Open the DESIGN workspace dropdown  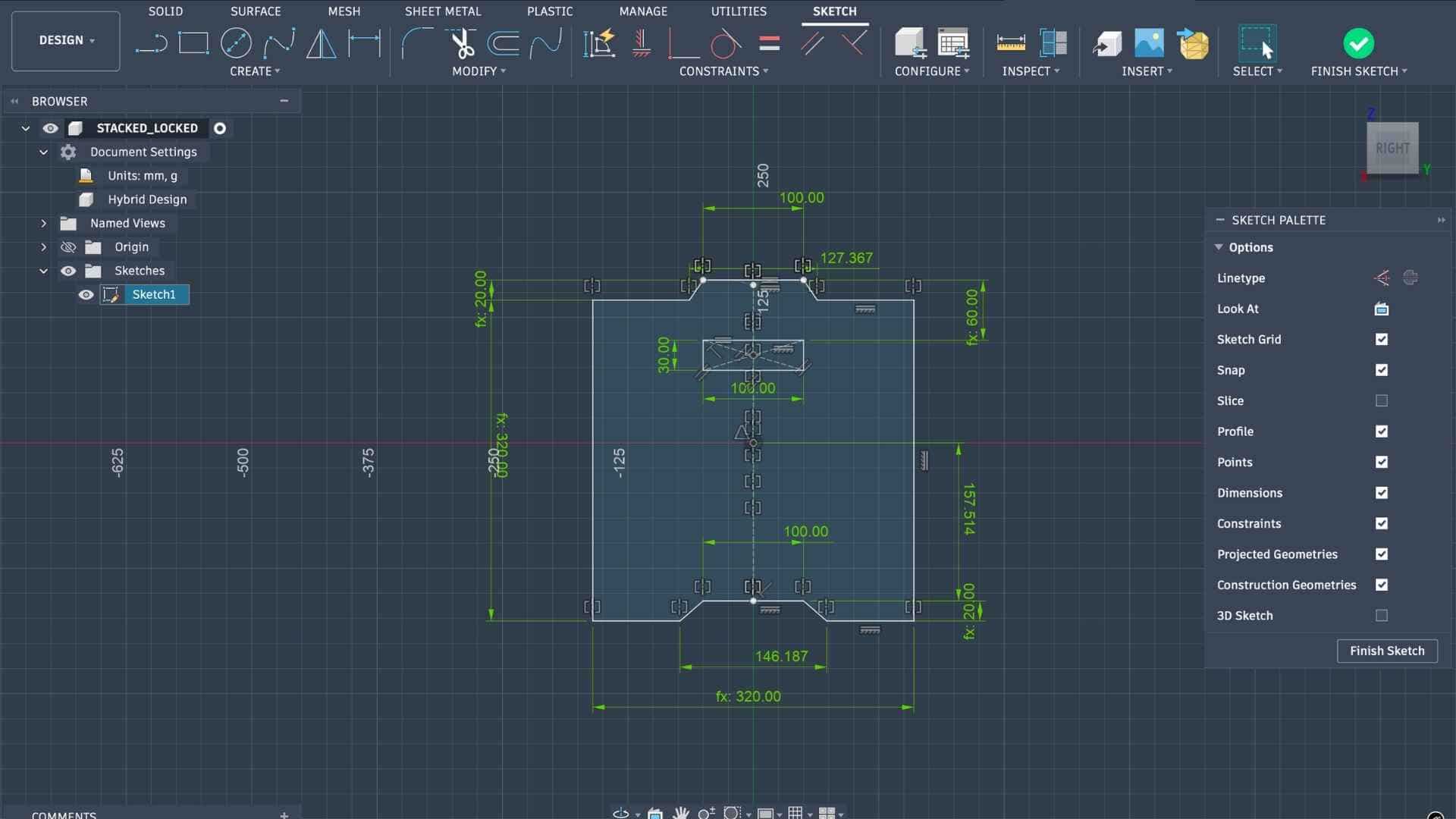(66, 41)
